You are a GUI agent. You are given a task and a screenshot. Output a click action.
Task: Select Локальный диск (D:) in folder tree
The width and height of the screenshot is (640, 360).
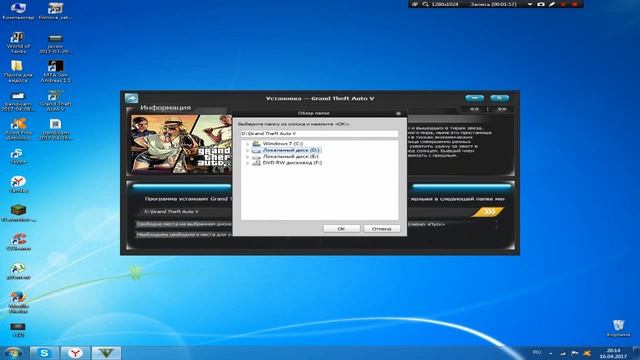pyautogui.click(x=291, y=150)
